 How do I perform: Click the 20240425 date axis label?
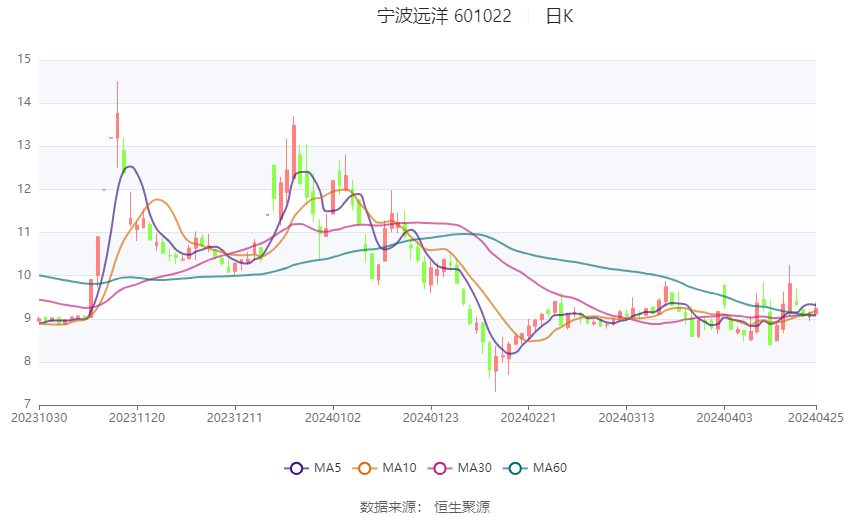pyautogui.click(x=816, y=418)
